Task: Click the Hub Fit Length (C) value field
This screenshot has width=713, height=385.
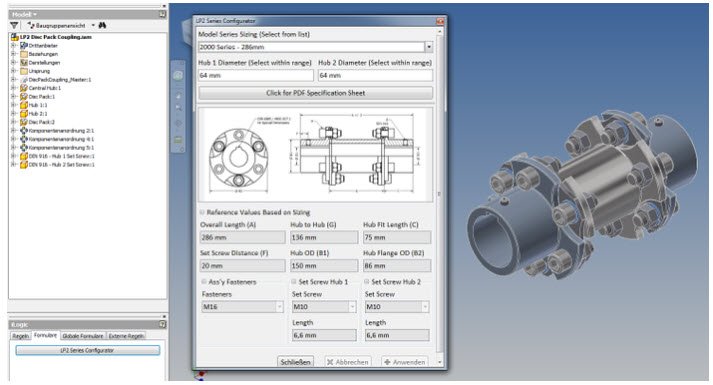Action: point(397,237)
